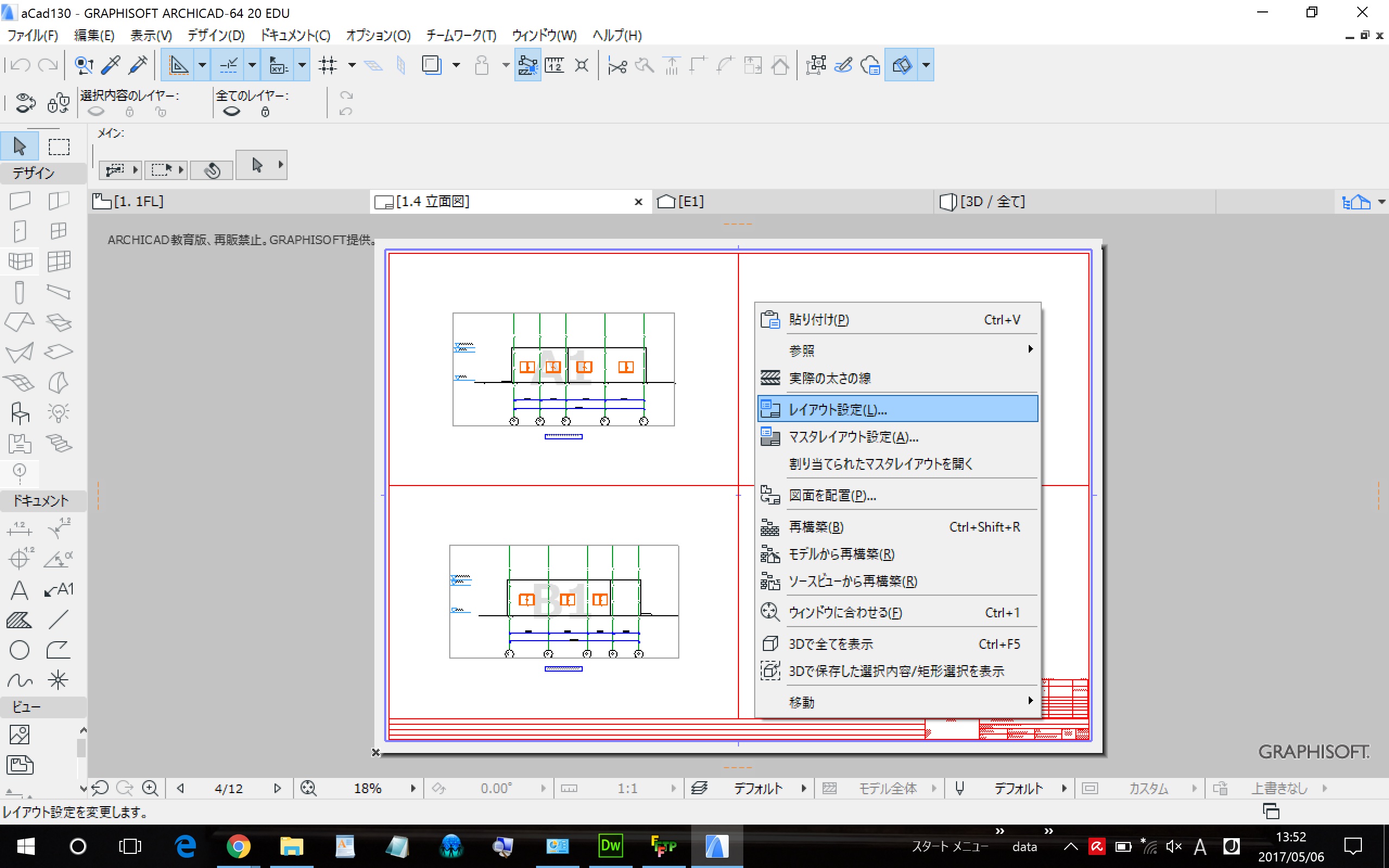Select the Object chair tool
1389x868 pixels.
(20, 413)
